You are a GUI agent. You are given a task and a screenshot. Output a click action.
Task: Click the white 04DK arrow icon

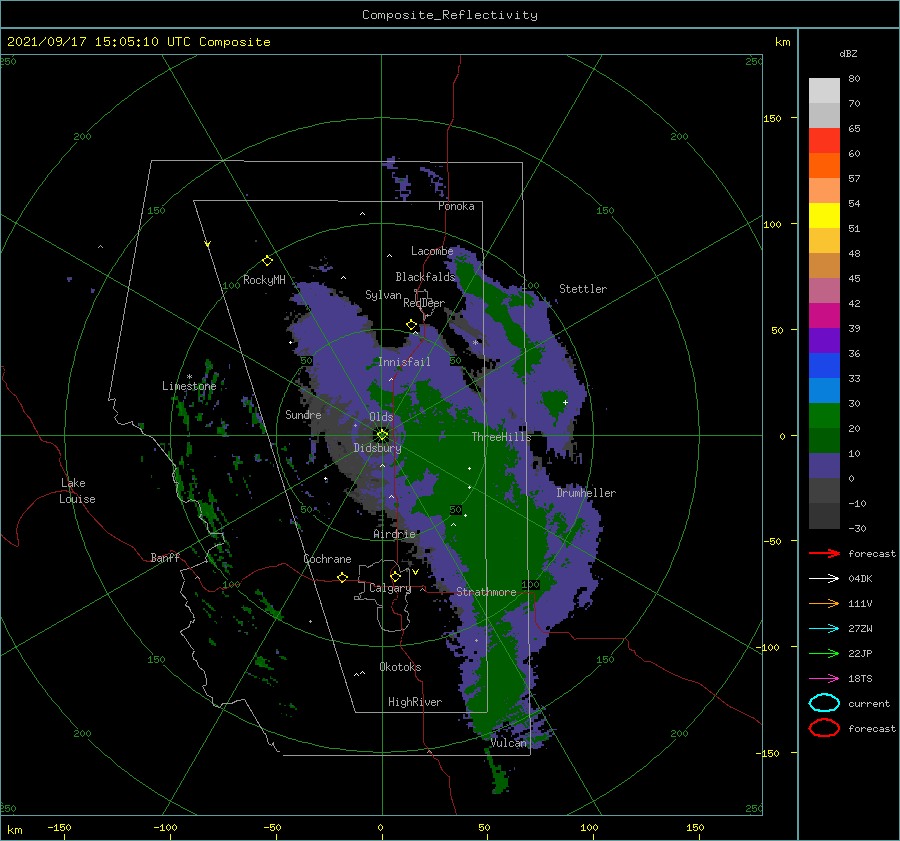point(824,578)
